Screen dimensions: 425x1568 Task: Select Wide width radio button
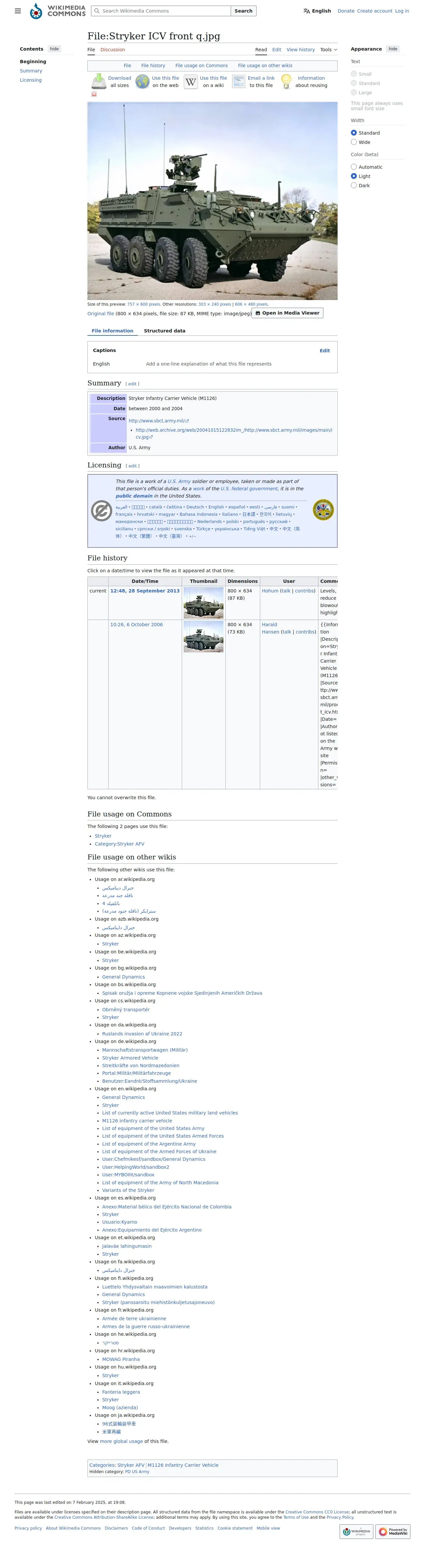(x=354, y=142)
